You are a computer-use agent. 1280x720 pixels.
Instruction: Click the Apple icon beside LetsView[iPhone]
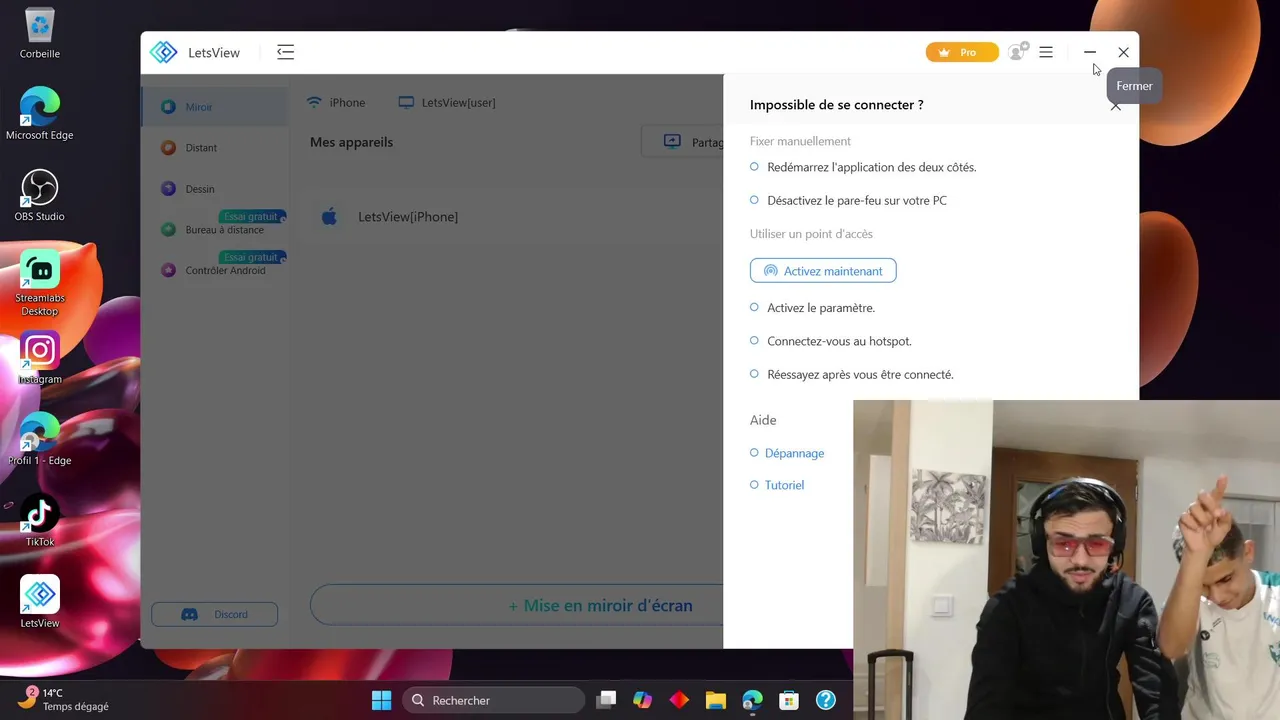click(329, 216)
